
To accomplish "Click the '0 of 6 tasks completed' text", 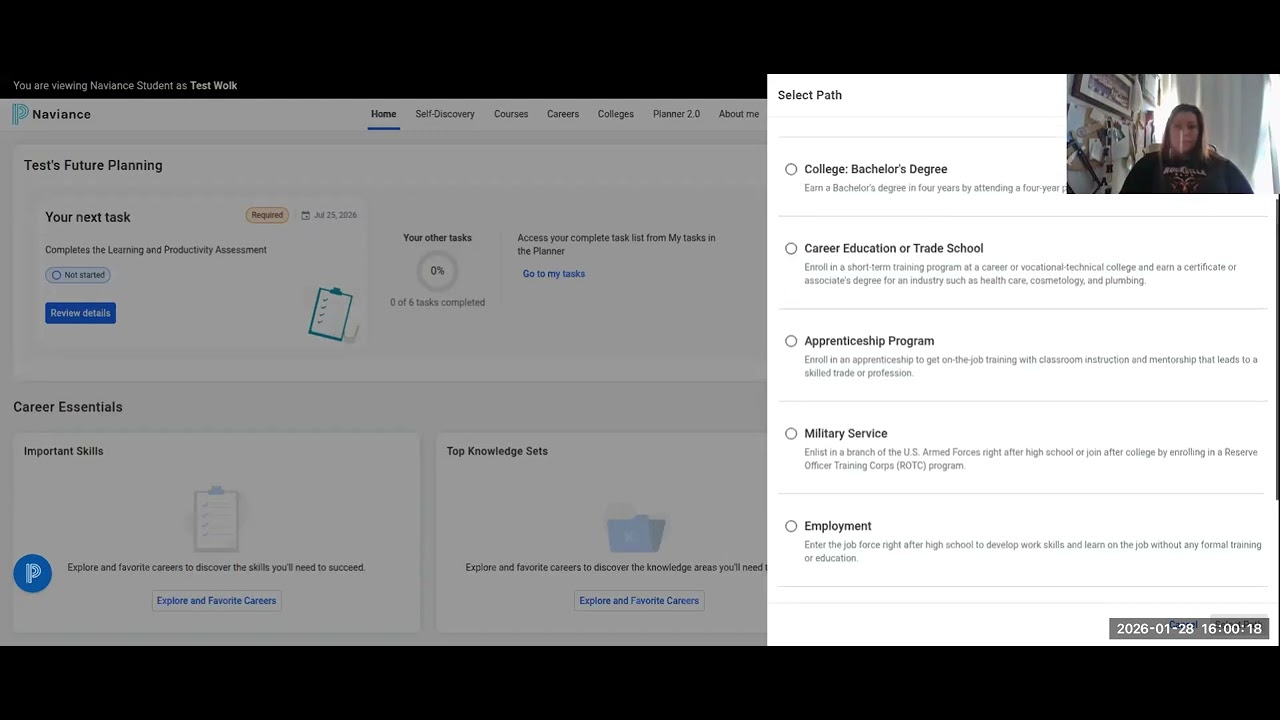I will tap(437, 302).
